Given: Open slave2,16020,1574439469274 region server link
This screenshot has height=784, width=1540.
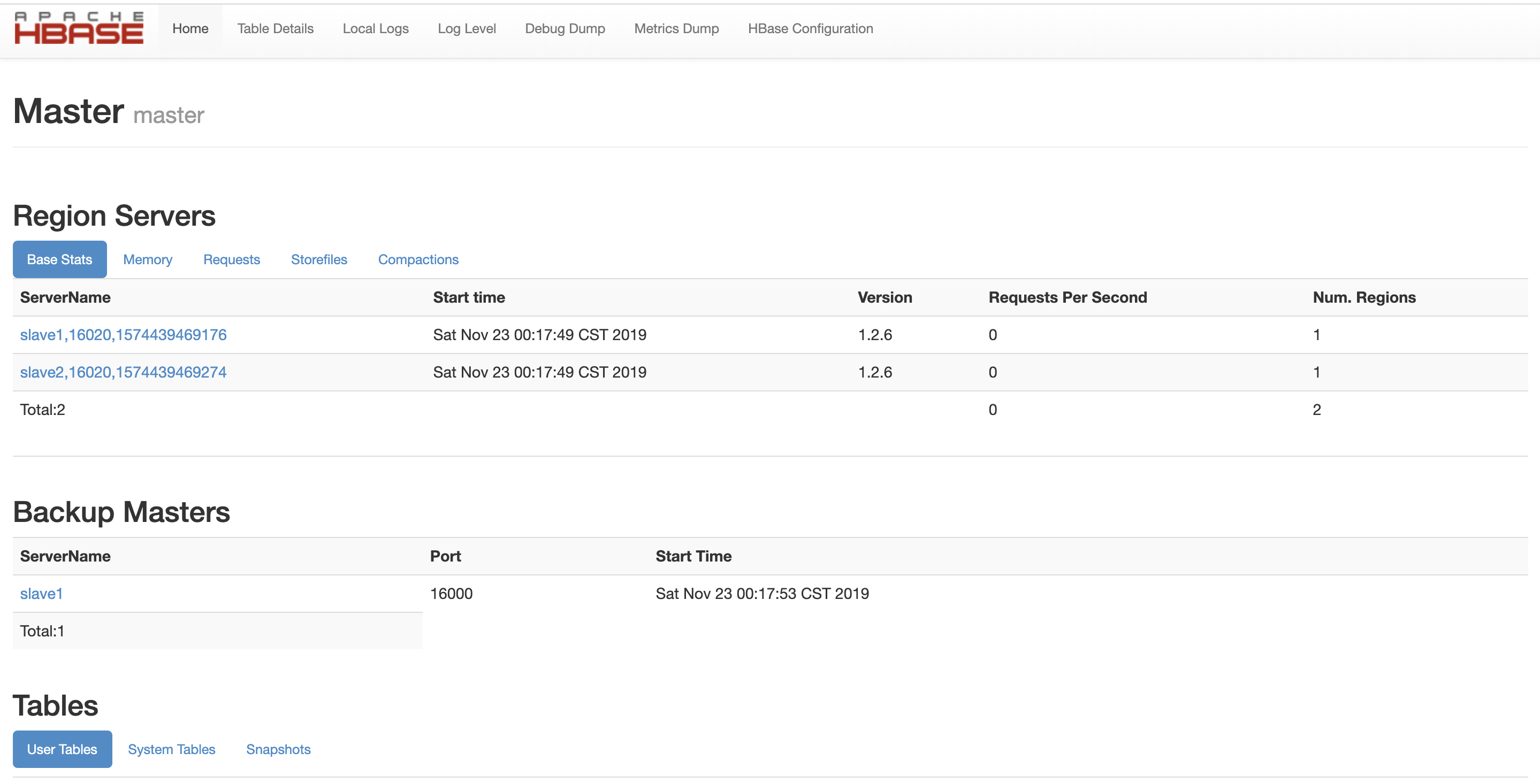Looking at the screenshot, I should click(x=123, y=372).
